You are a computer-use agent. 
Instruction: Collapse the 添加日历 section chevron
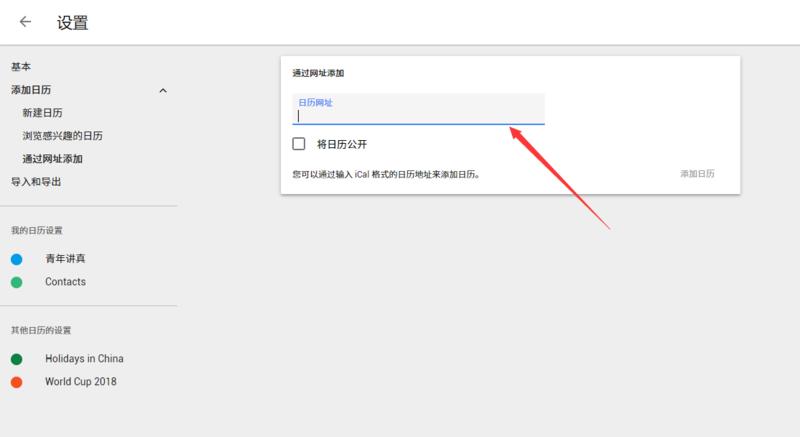pos(163,91)
